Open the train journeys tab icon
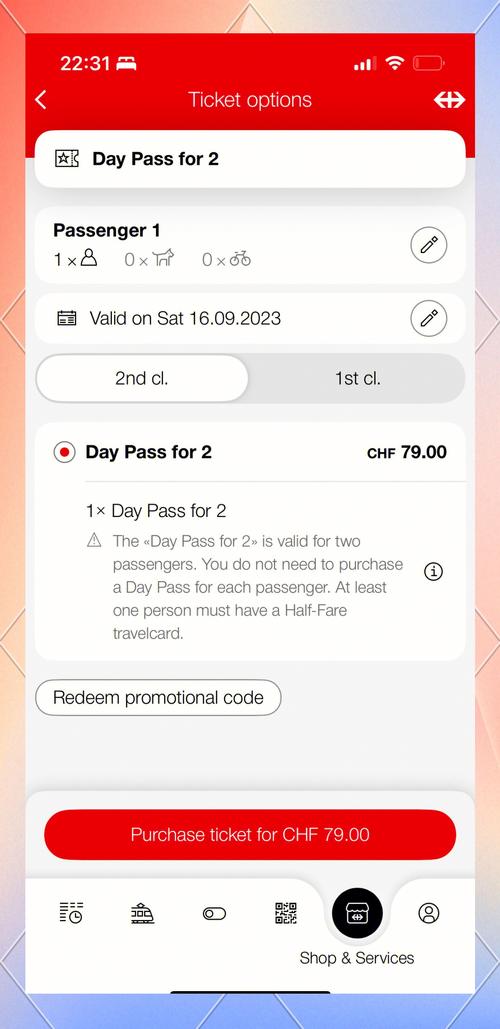Viewport: 500px width, 1029px height. coord(142,913)
